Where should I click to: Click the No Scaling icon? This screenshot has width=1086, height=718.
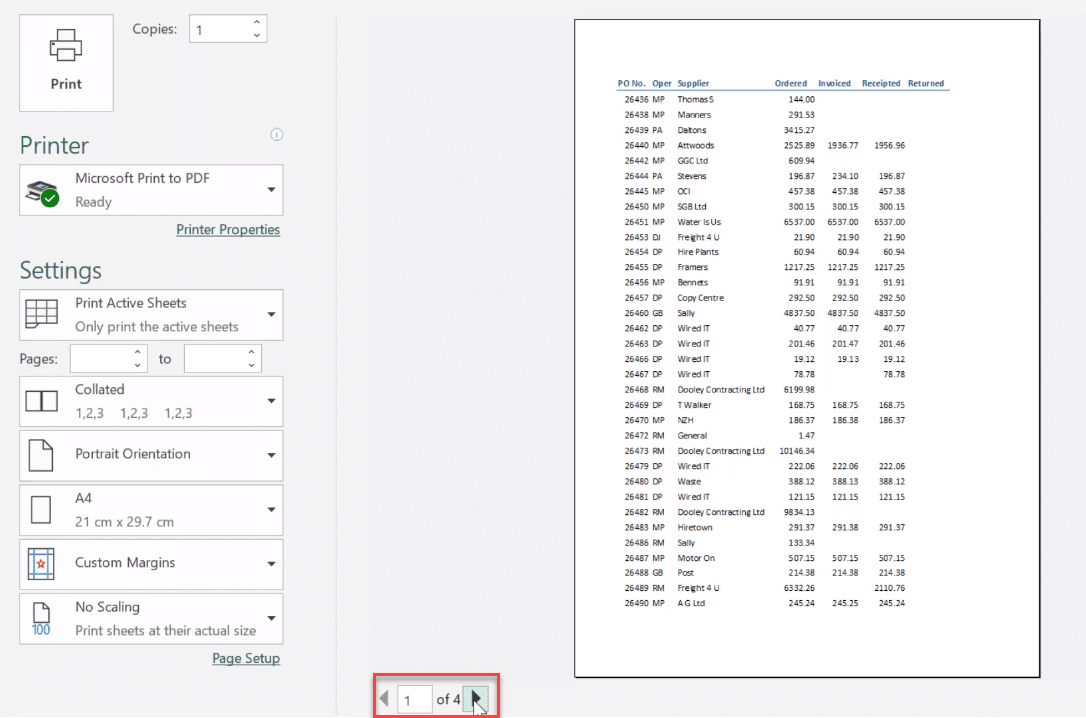[41, 618]
